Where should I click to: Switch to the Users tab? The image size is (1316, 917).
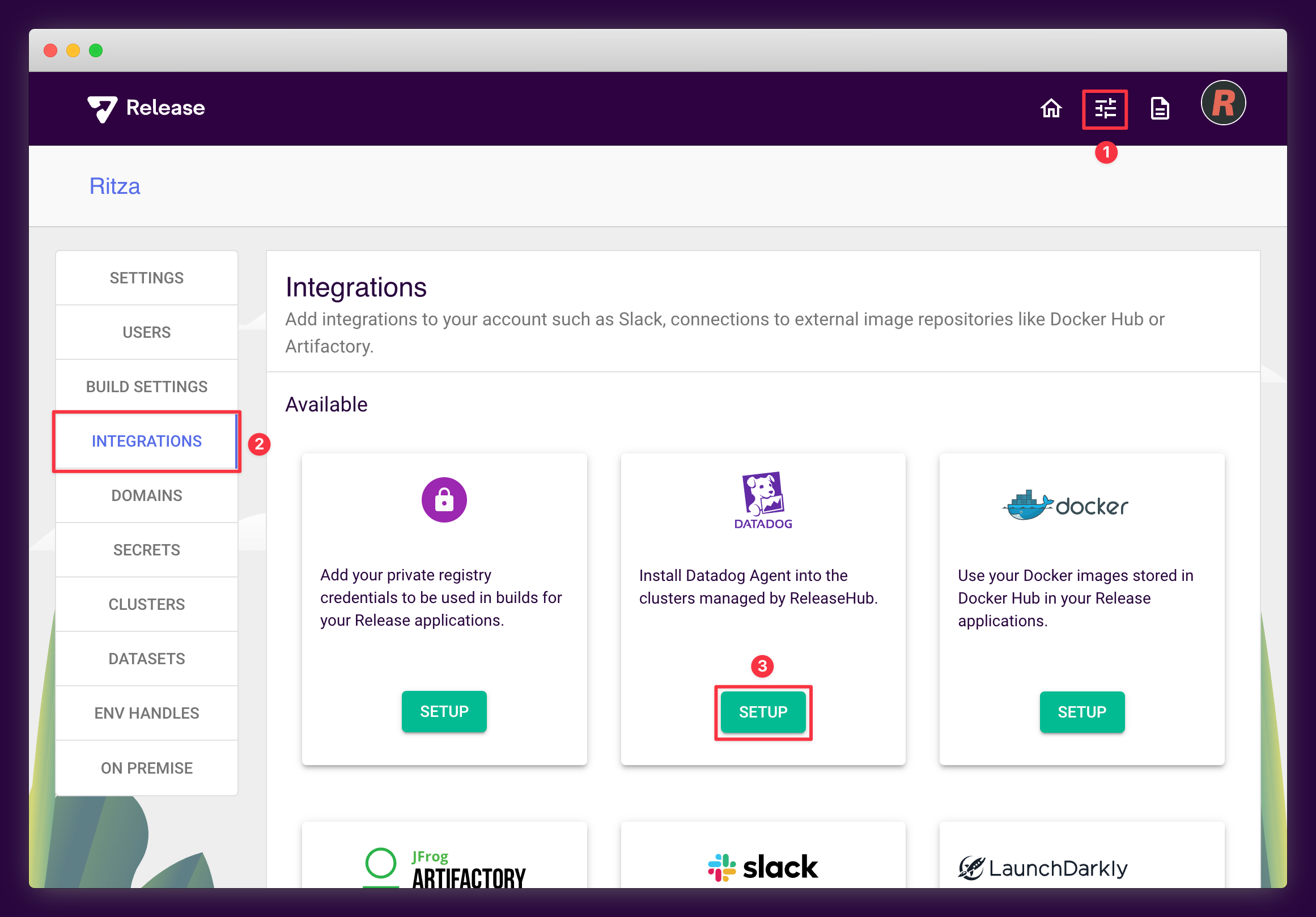[147, 333]
